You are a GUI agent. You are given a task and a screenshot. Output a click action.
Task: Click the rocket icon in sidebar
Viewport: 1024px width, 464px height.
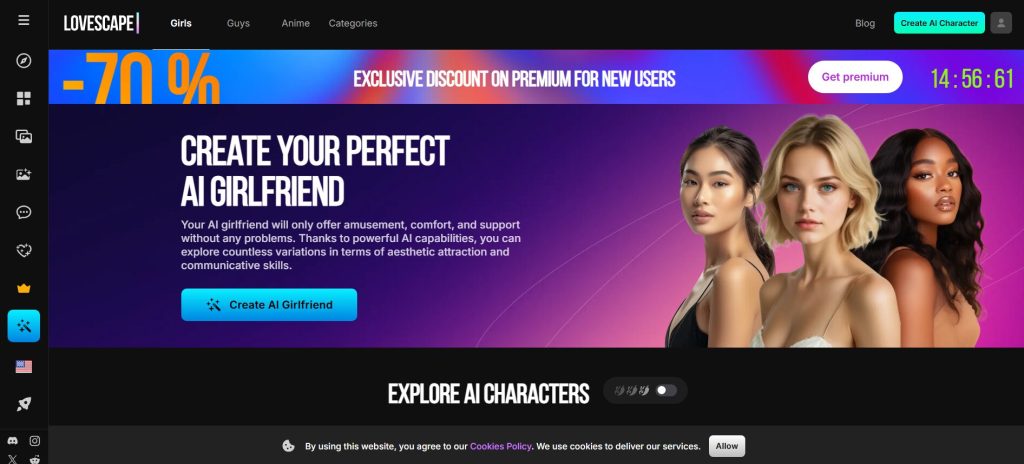[24, 404]
